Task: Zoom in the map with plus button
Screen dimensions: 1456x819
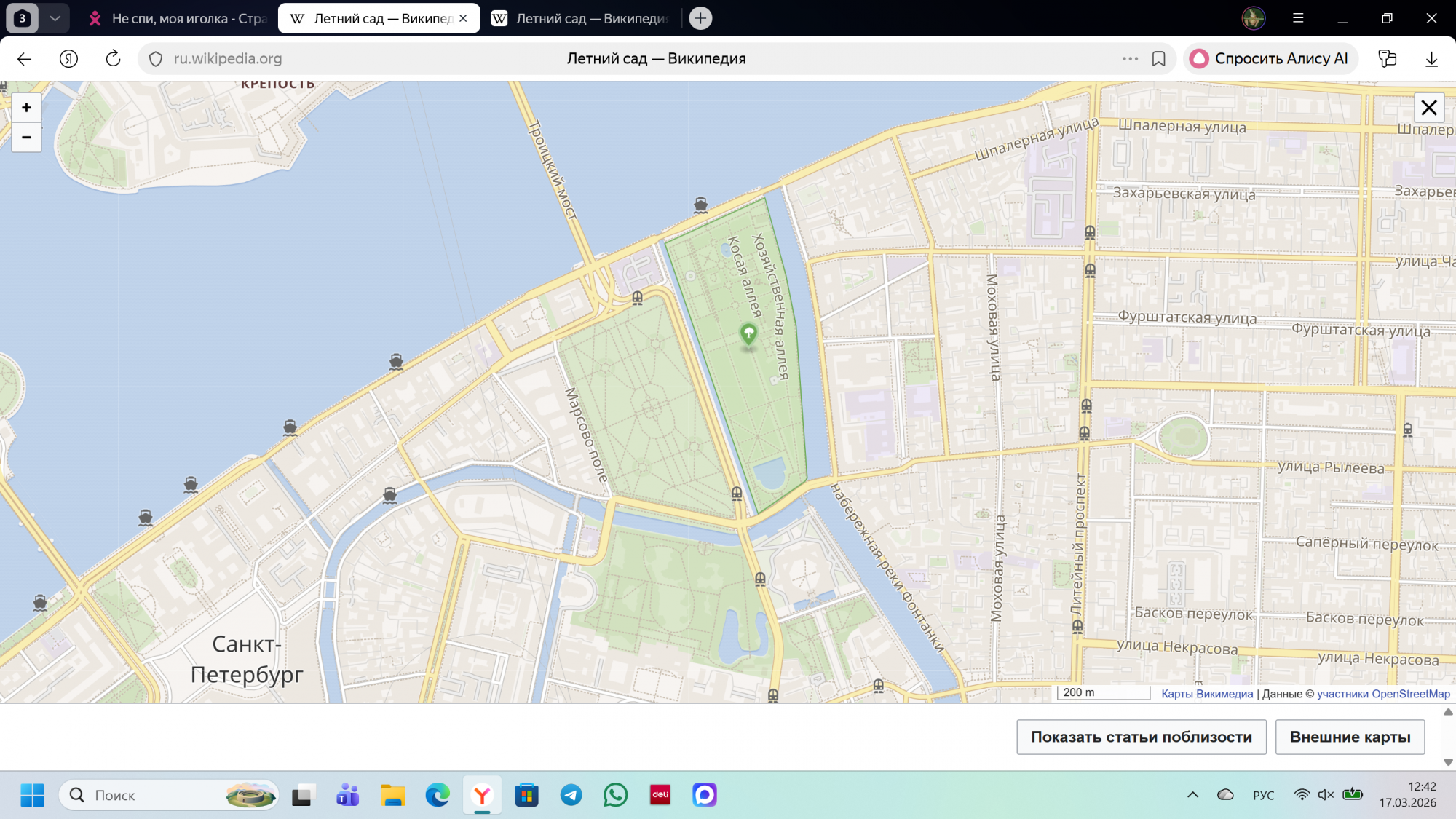Action: point(26,108)
